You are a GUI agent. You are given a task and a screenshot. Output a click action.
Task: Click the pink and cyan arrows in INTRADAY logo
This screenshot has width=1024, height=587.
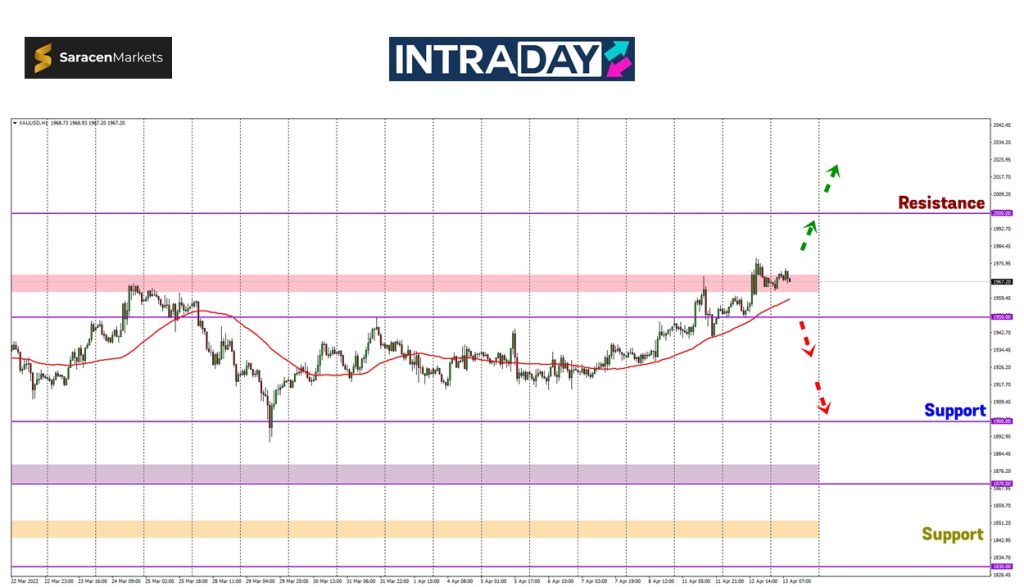pos(617,59)
